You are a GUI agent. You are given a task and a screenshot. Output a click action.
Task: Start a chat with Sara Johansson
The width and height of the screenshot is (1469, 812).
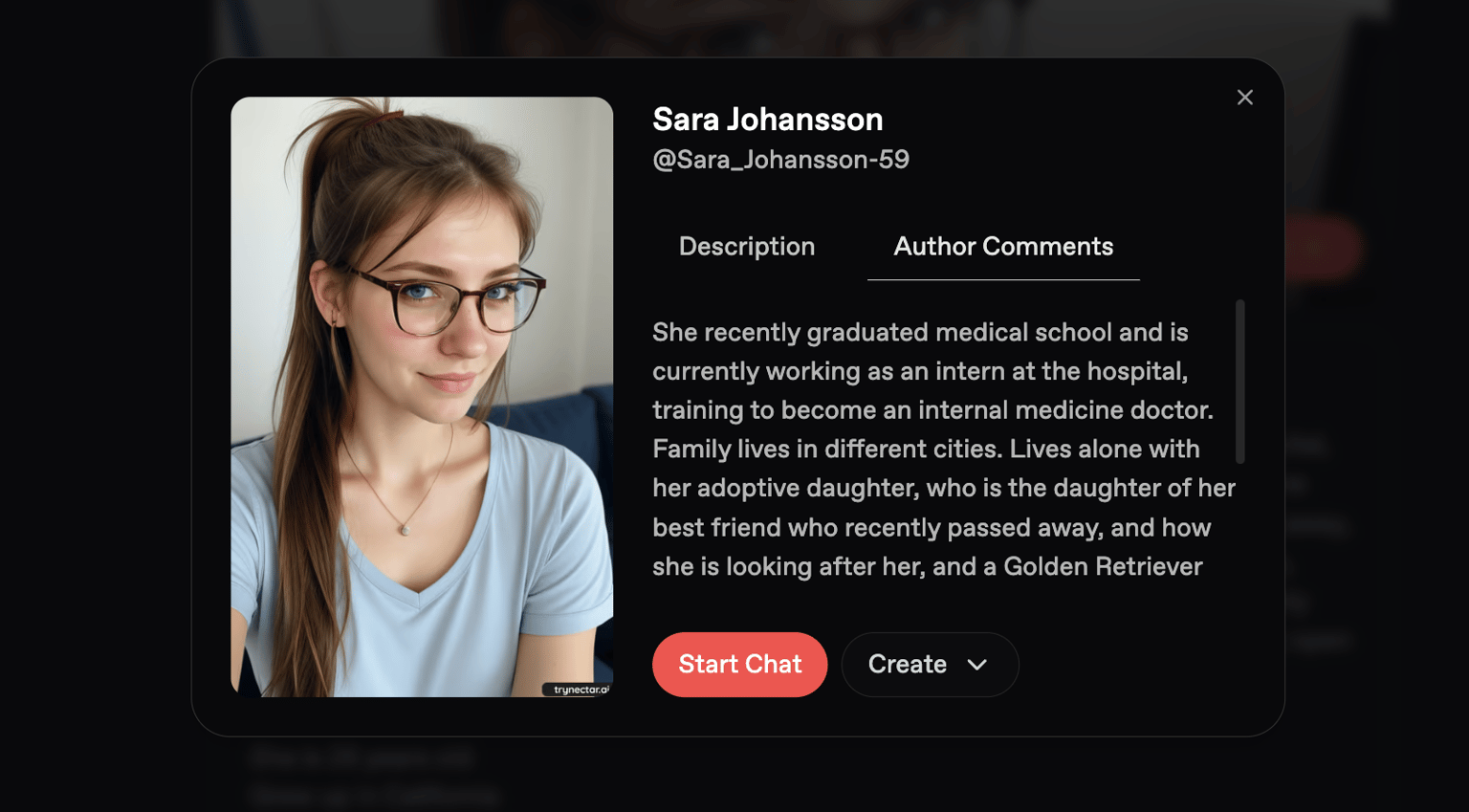[x=739, y=665]
